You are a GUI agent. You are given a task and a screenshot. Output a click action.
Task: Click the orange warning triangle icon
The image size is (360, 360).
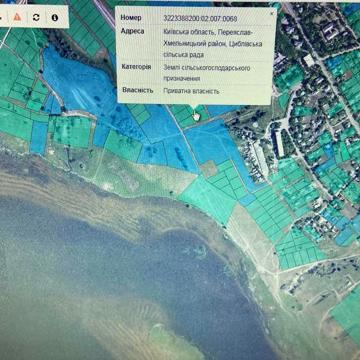tap(17, 17)
